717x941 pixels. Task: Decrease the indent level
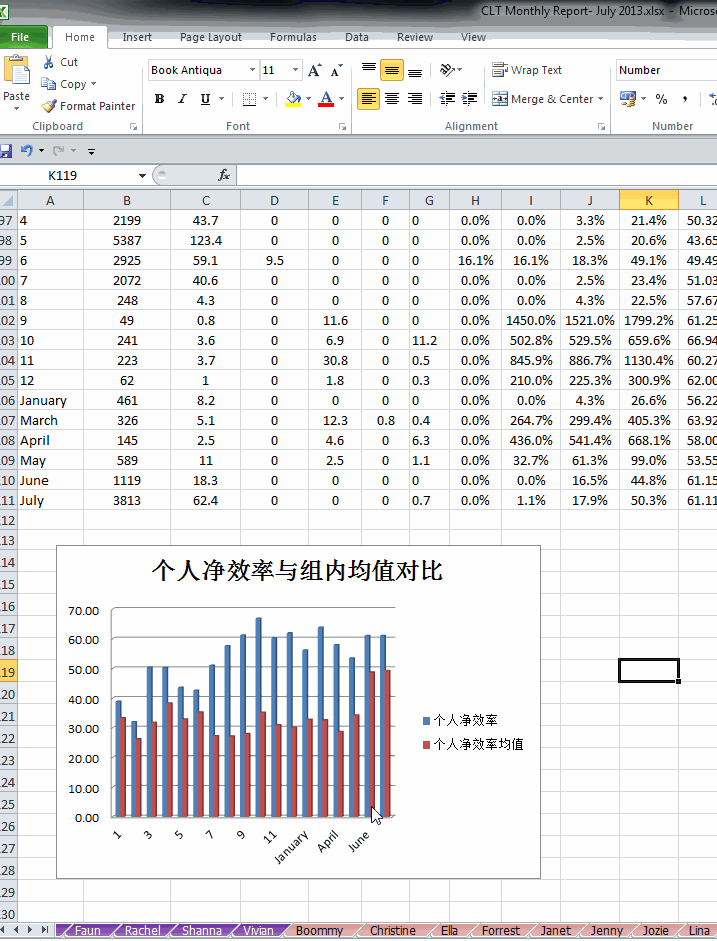pyautogui.click(x=446, y=98)
